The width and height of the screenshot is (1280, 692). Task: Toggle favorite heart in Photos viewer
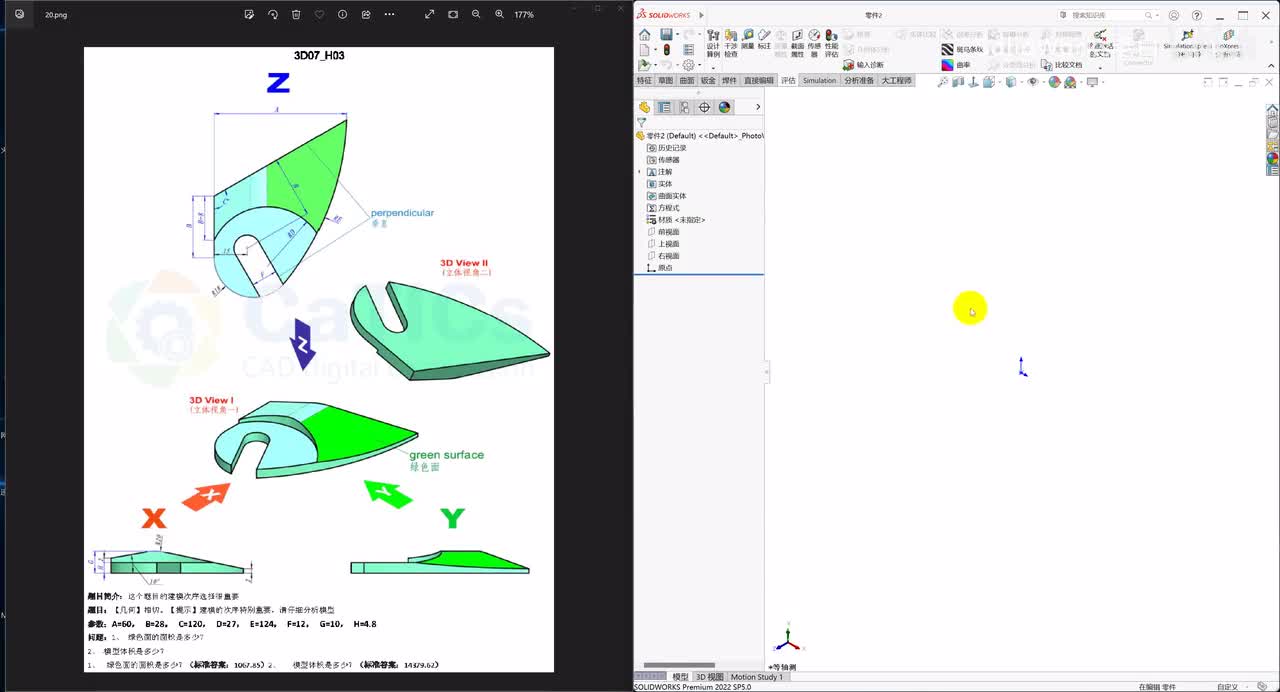[319, 15]
